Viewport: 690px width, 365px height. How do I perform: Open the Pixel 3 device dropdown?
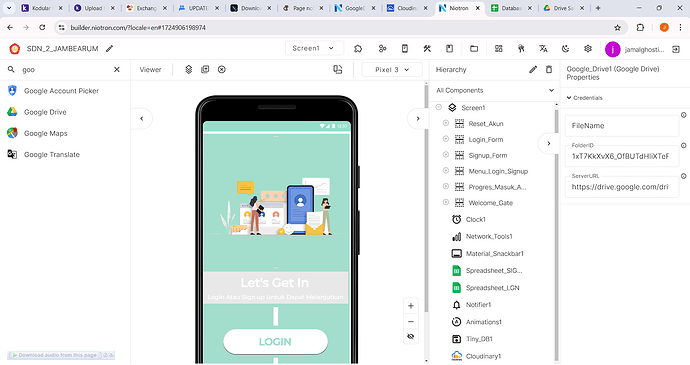point(392,70)
